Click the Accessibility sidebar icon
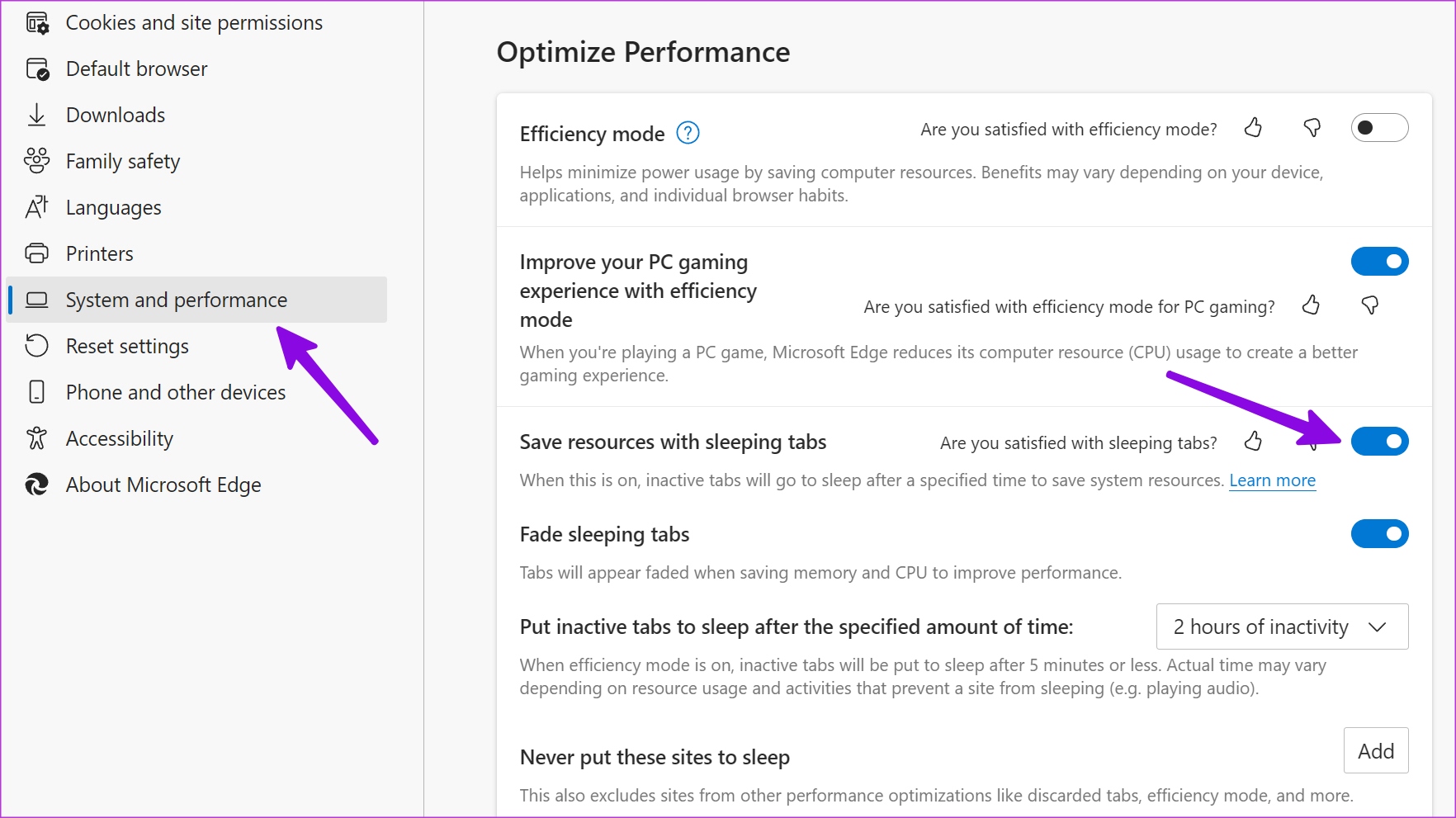 click(36, 438)
